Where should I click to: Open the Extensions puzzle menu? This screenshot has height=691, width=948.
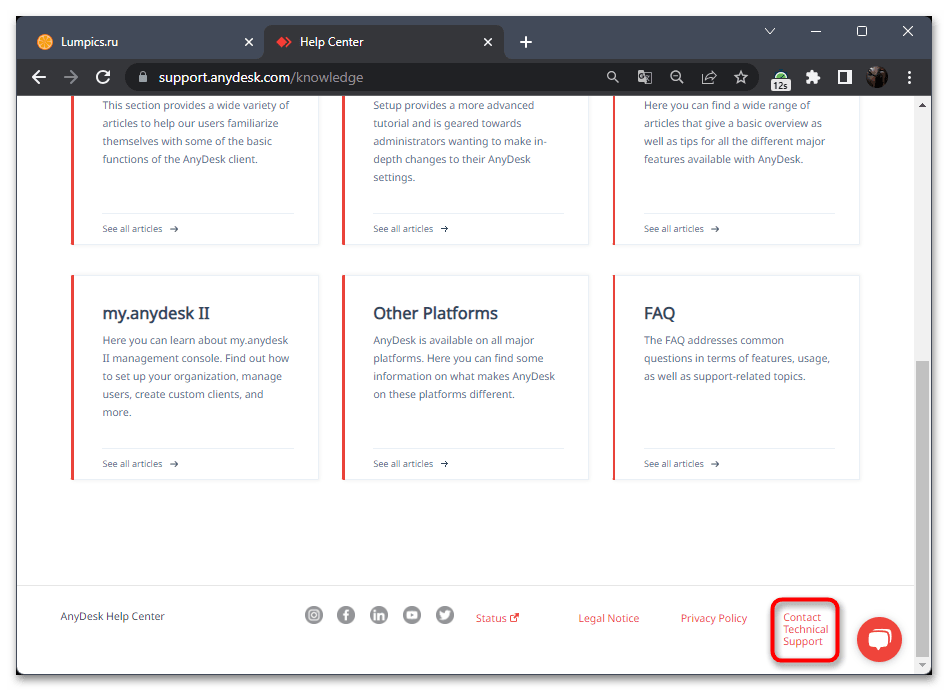[x=813, y=77]
